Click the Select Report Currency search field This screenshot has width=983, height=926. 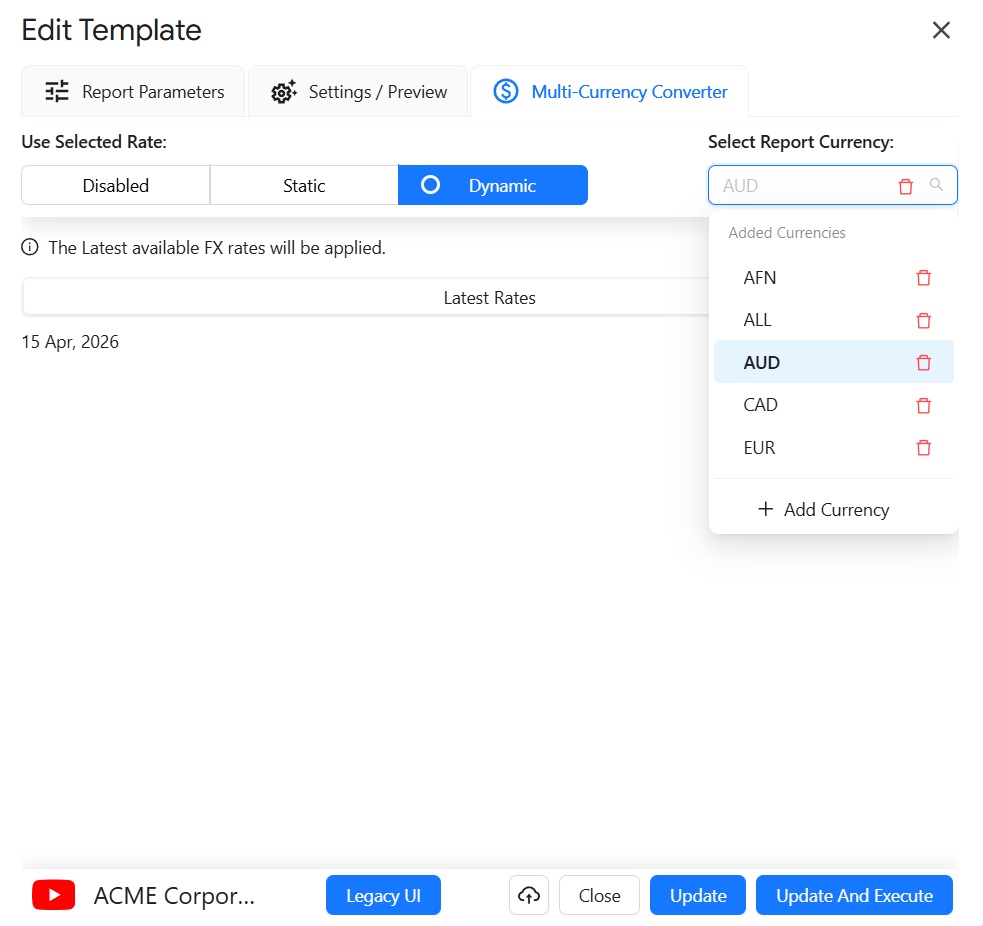(800, 186)
